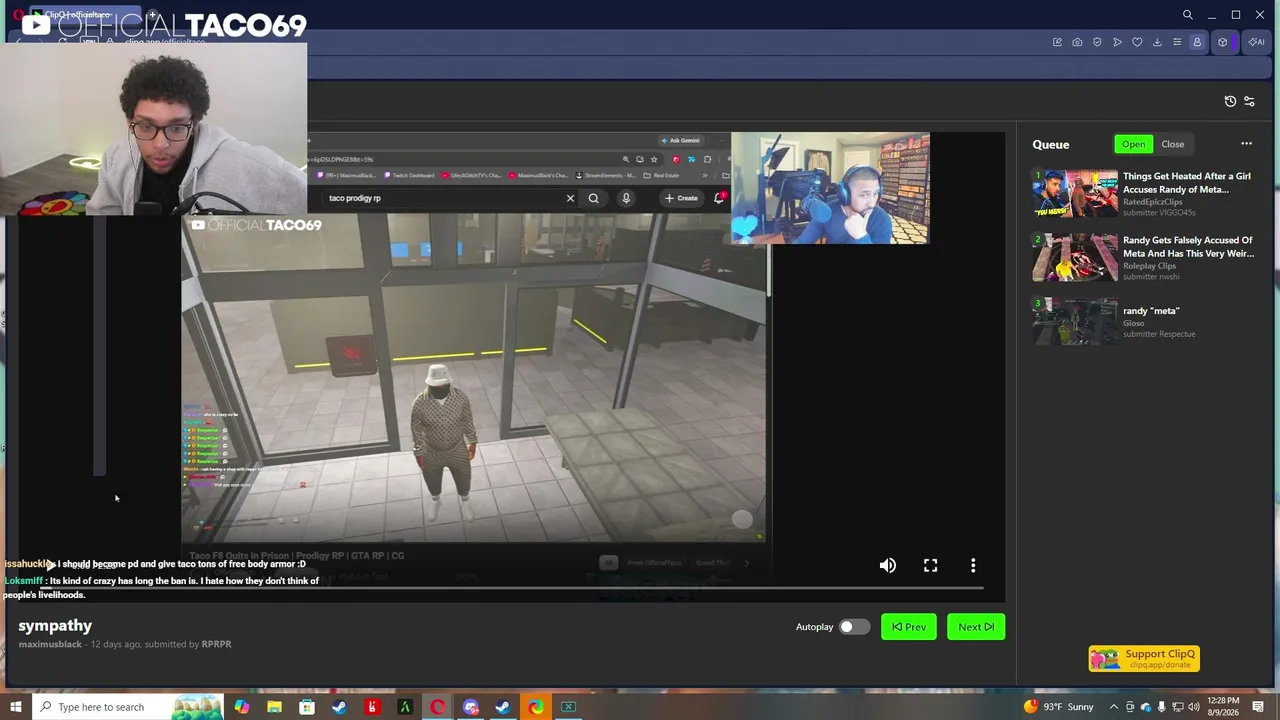This screenshot has width=1280, height=720.
Task: Click the Close queue button
Action: 1172,144
